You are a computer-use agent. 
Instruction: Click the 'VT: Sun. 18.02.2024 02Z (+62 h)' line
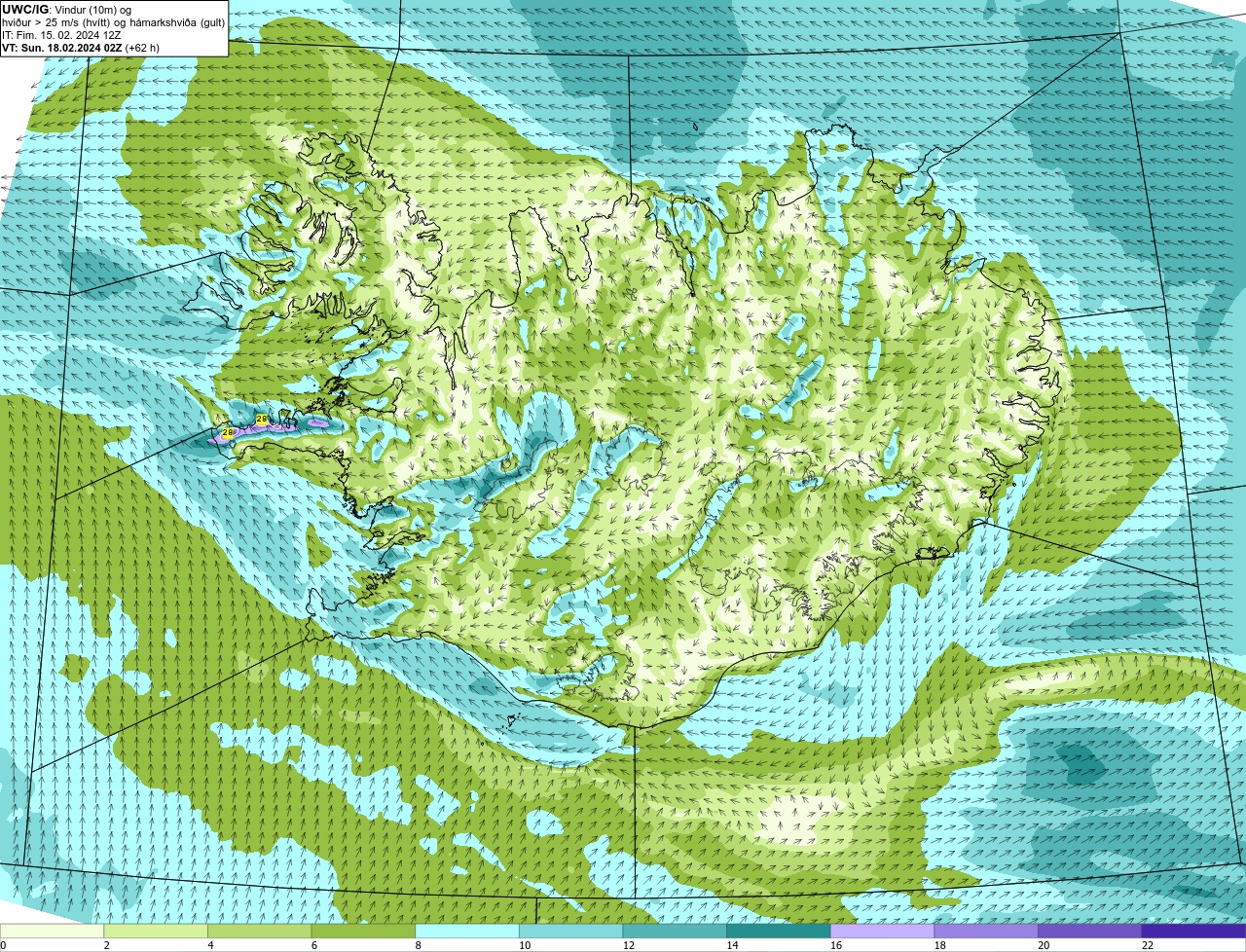[x=81, y=48]
